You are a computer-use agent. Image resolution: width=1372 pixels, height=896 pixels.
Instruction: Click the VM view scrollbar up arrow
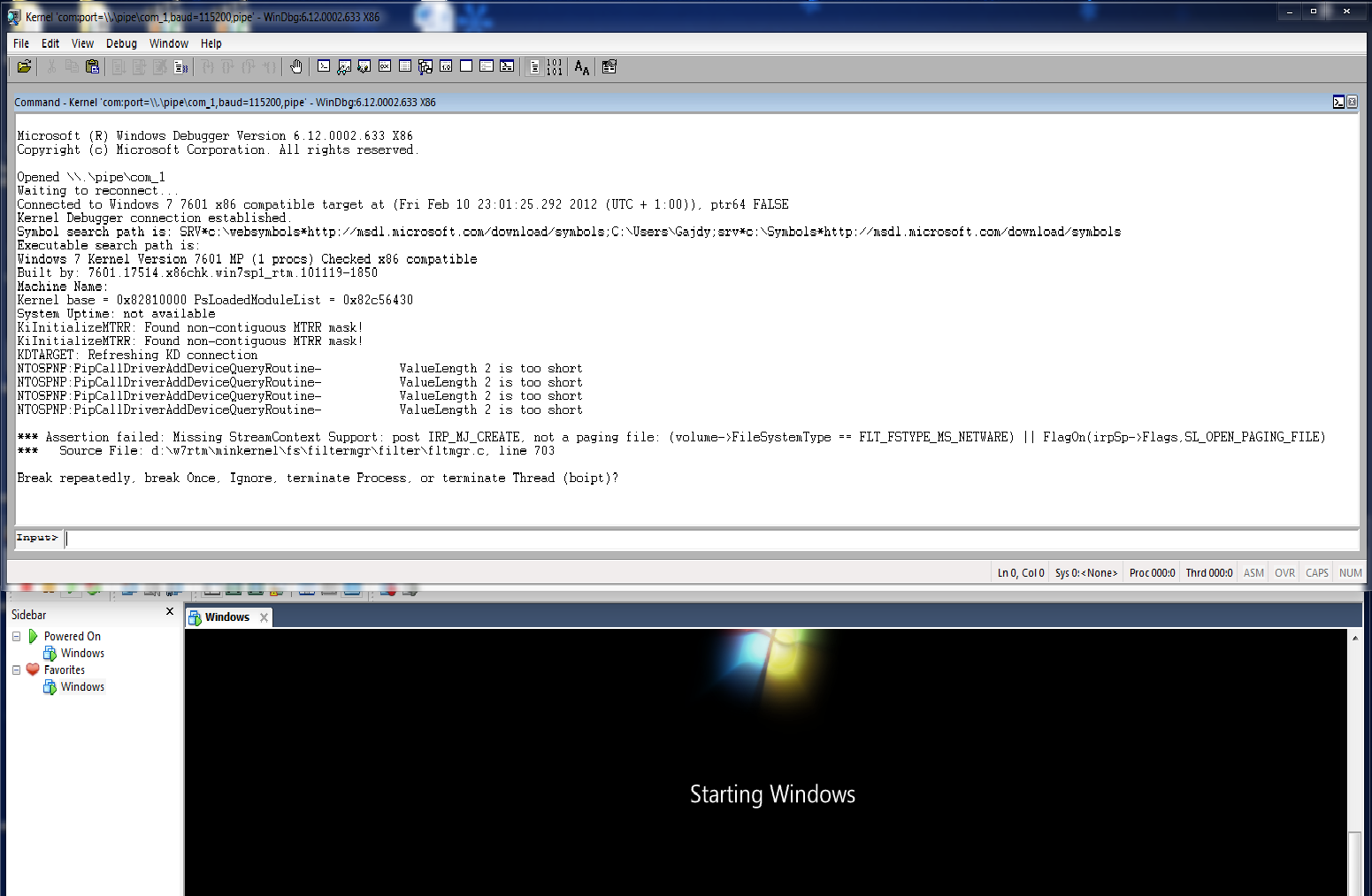point(1354,637)
